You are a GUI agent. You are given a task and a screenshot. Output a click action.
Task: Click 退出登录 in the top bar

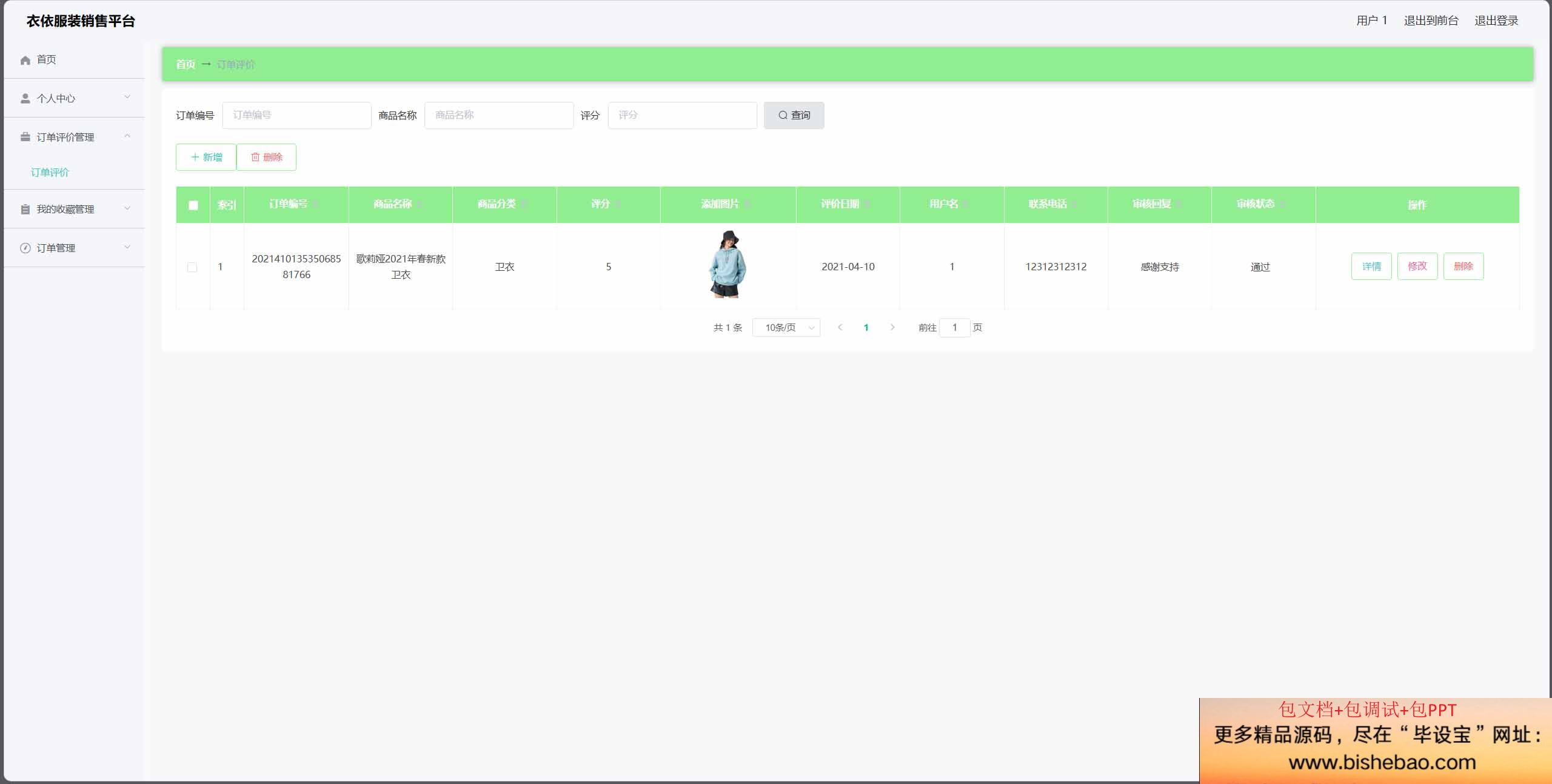coord(1496,21)
